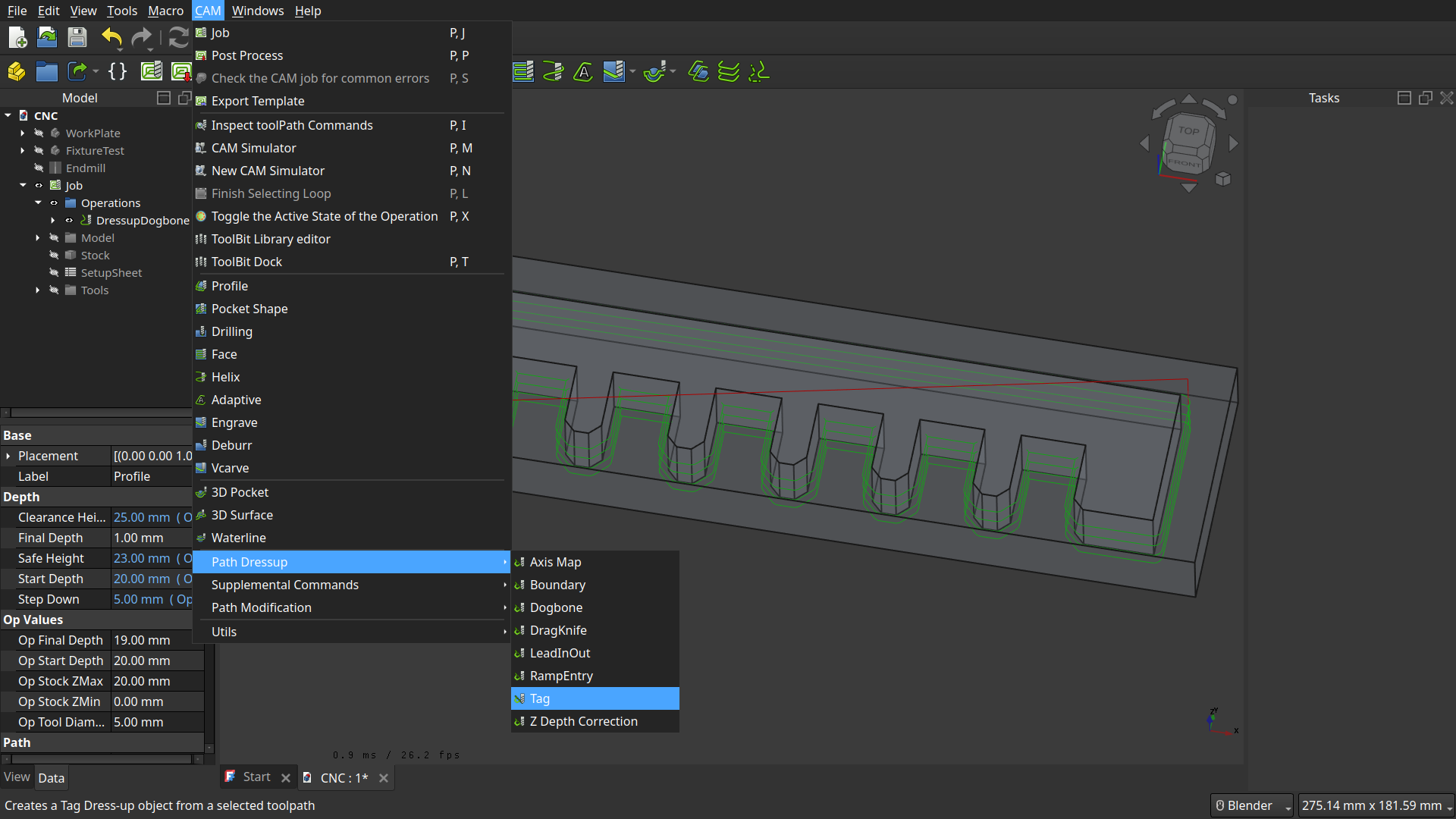This screenshot has height=819, width=1456.
Task: Open the Blender navigation style dropdown
Action: 1252,805
